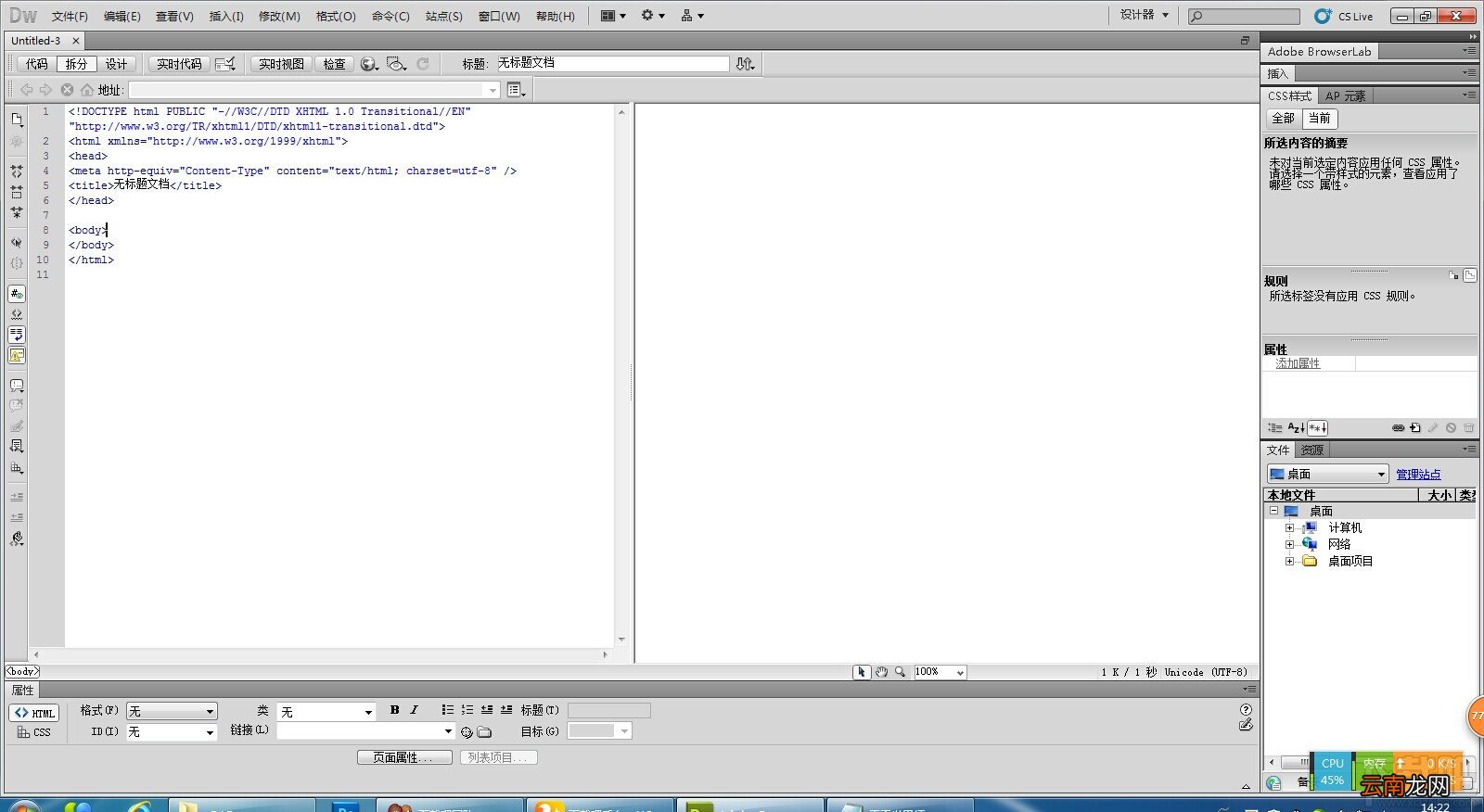Click the CS Live button
Viewport: 1484px width, 812px height.
pyautogui.click(x=1344, y=16)
